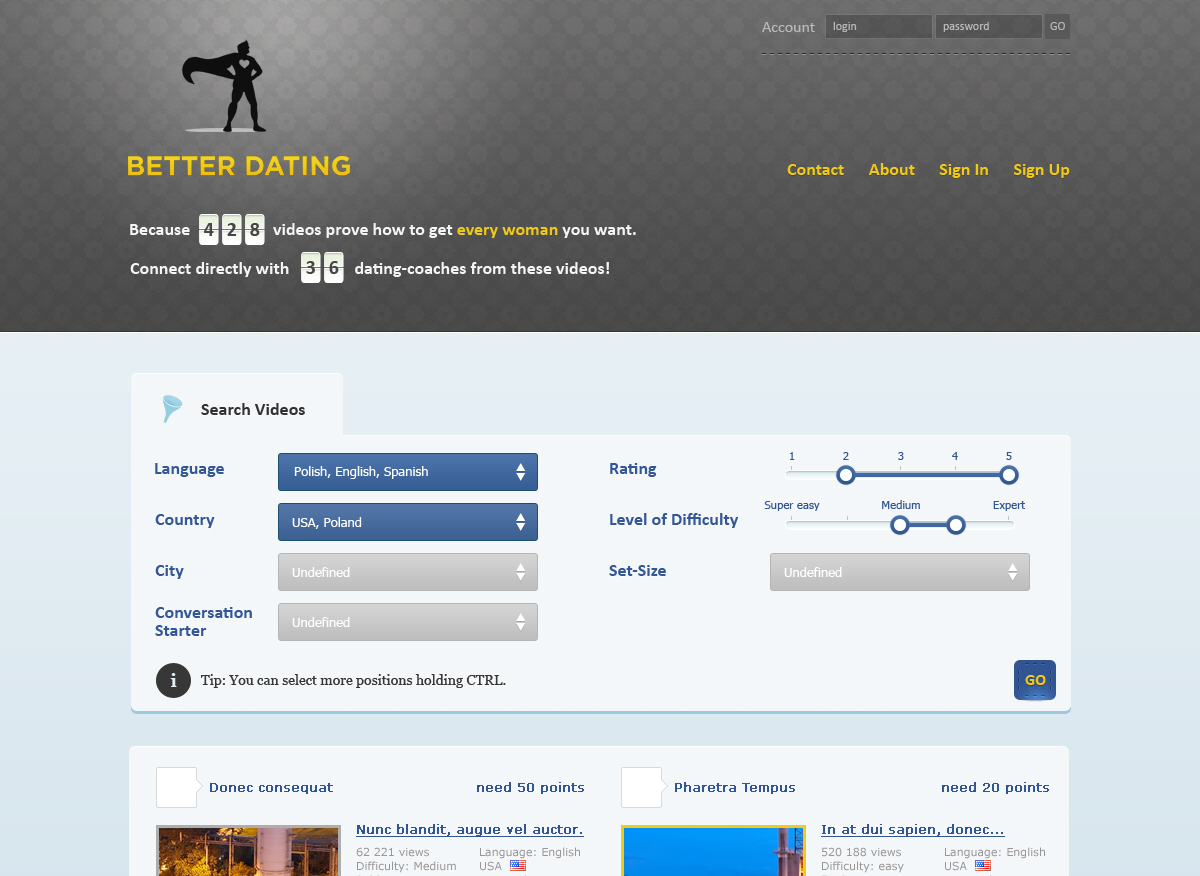Click the USA flag under In at dui sapien
The height and width of the screenshot is (876, 1200).
(983, 866)
